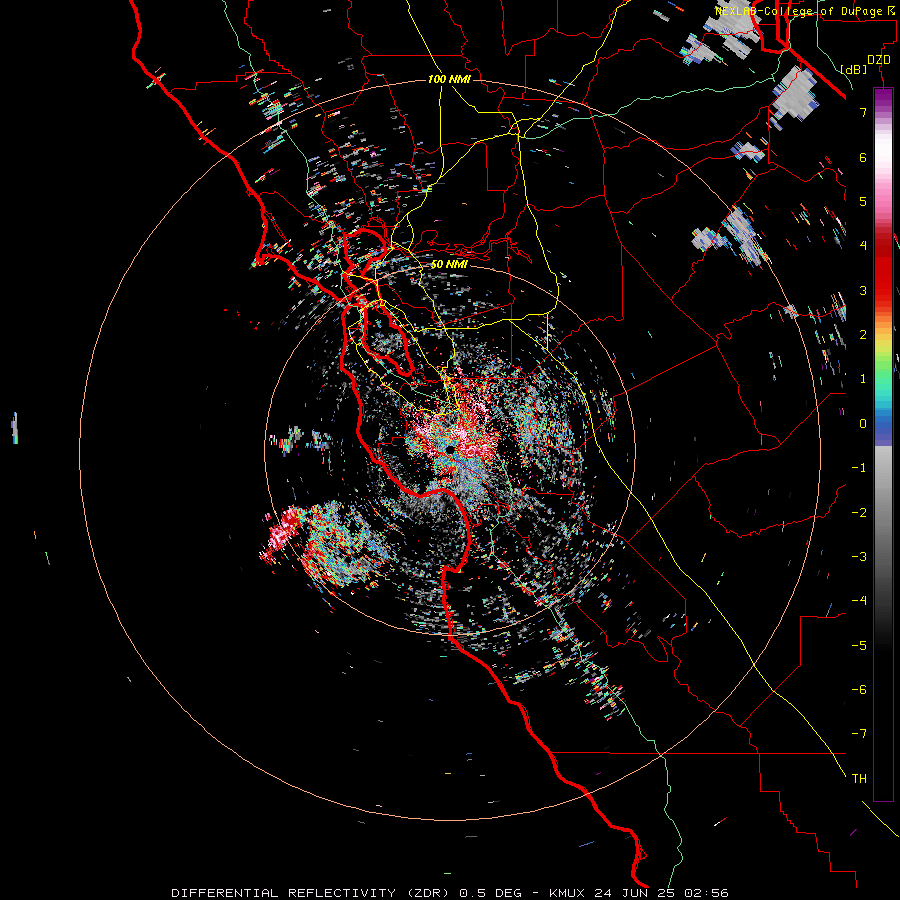Click the 0 value on the color scale

click(x=863, y=424)
